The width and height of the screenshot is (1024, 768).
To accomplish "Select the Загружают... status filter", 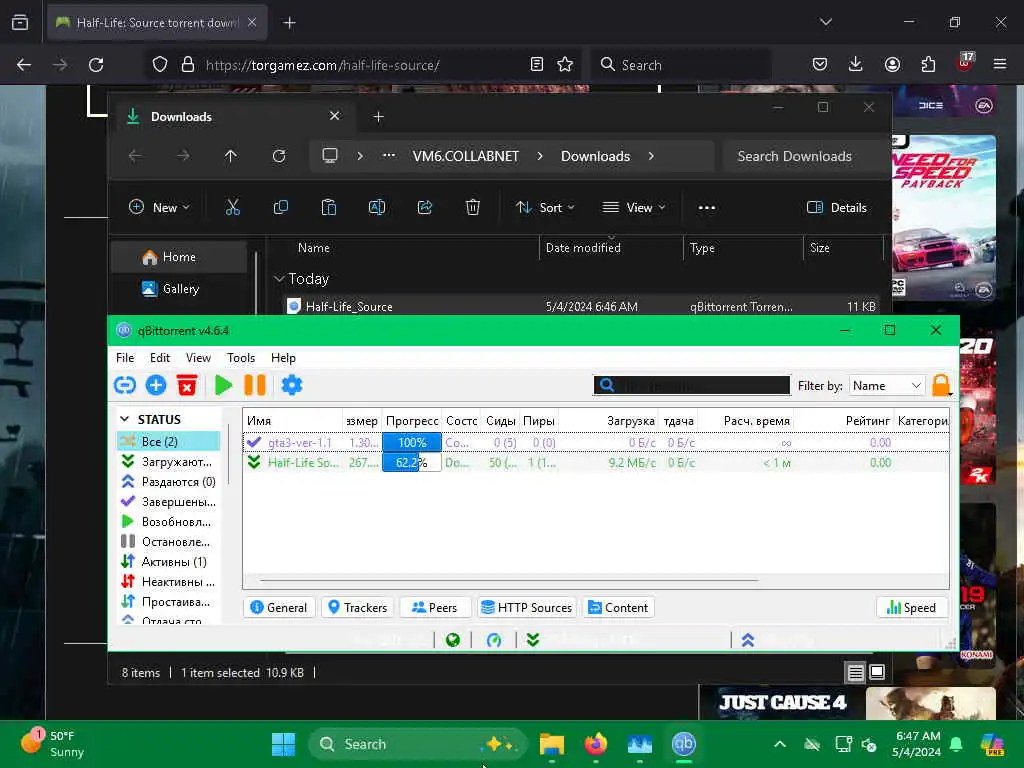I will click(x=168, y=462).
